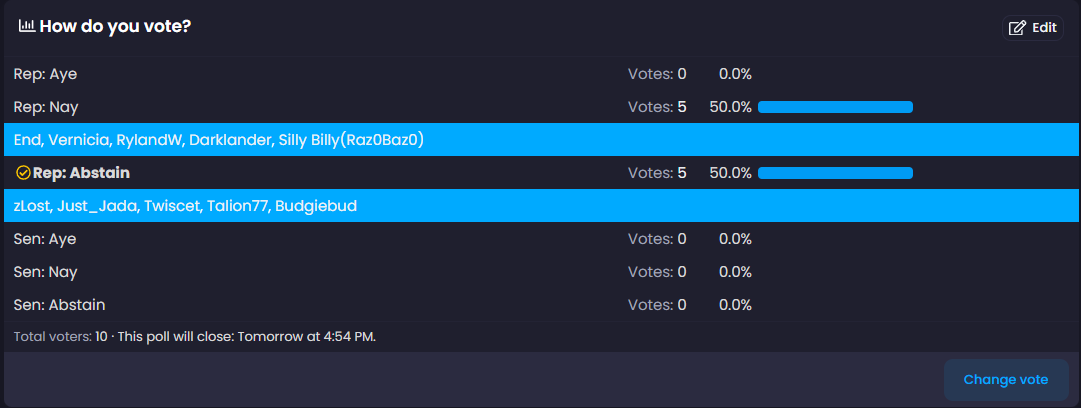Click the Rep: Abstain voter names list
The height and width of the screenshot is (408, 1081).
[x=186, y=206]
